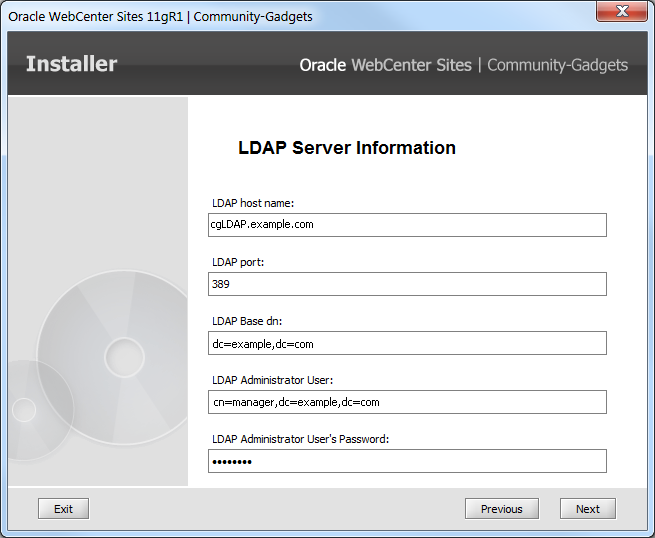Click the 'LDAP Base dn:' label
Viewport: 655px width, 538px height.
pos(247,321)
